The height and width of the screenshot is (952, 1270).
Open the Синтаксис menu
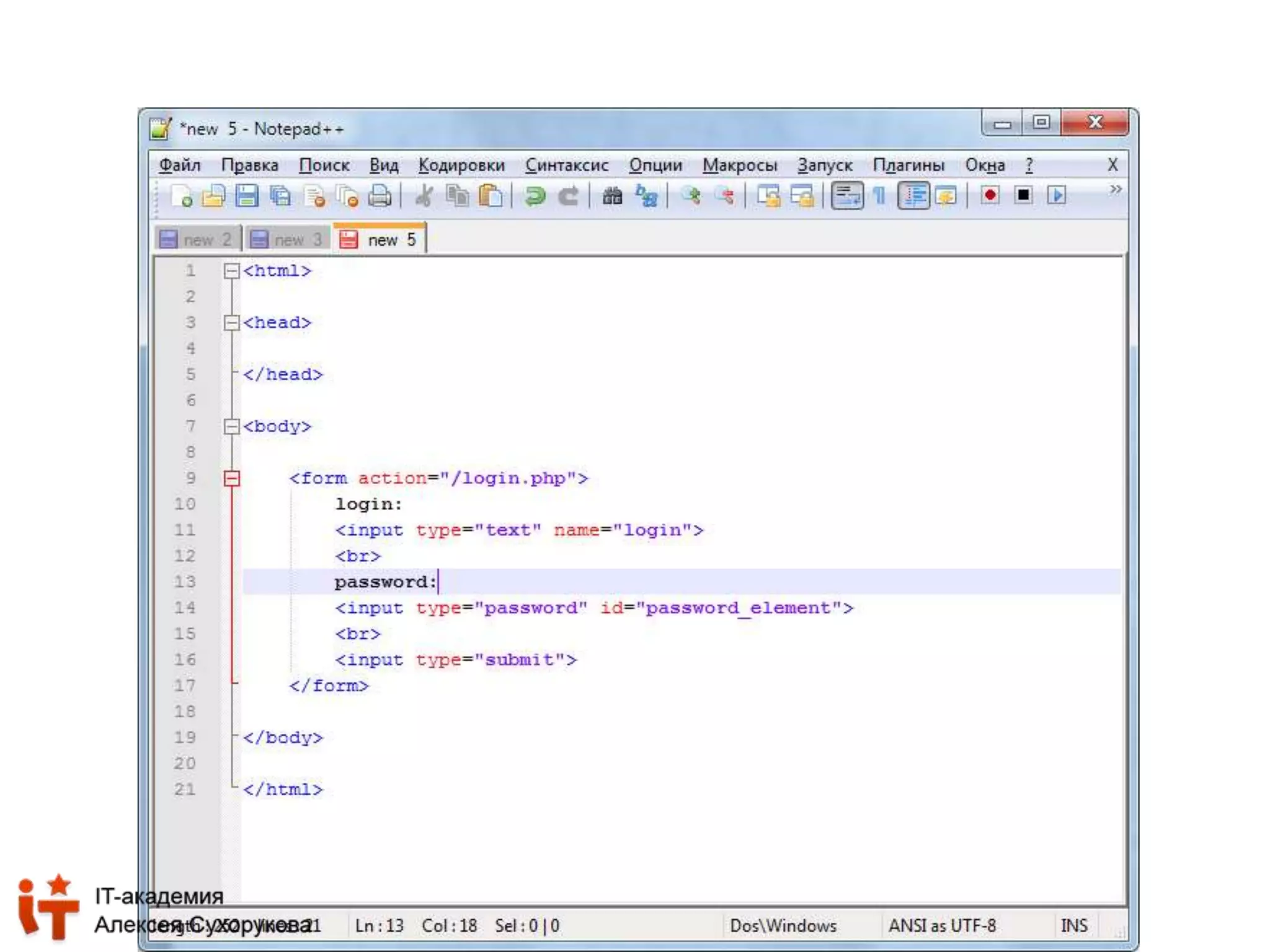(x=566, y=165)
